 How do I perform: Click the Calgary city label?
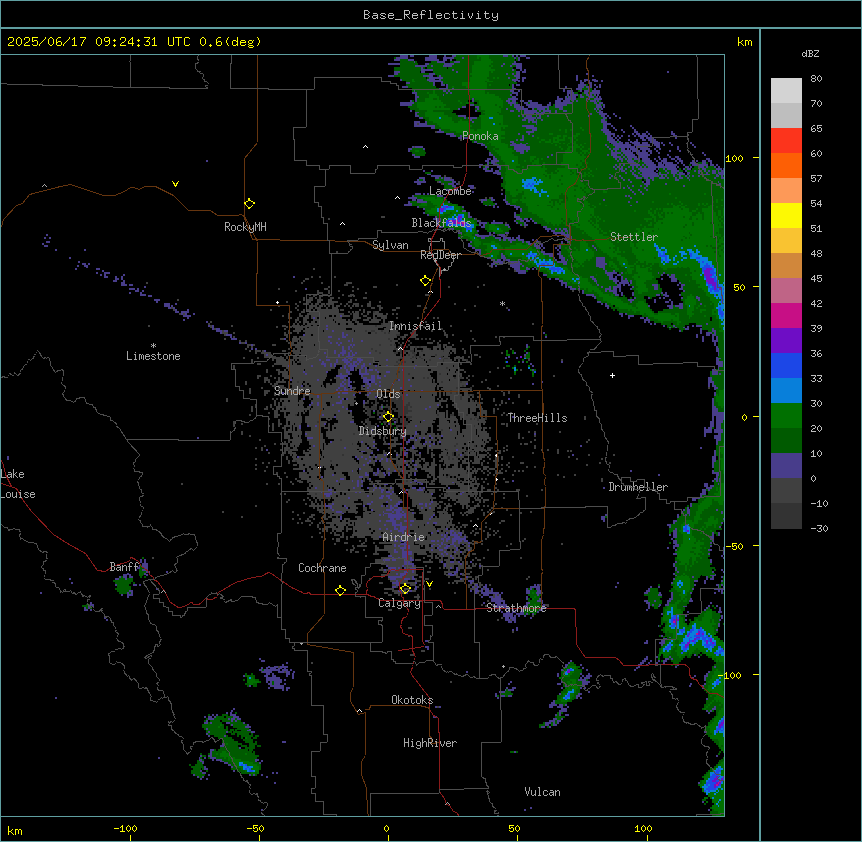(x=399, y=603)
